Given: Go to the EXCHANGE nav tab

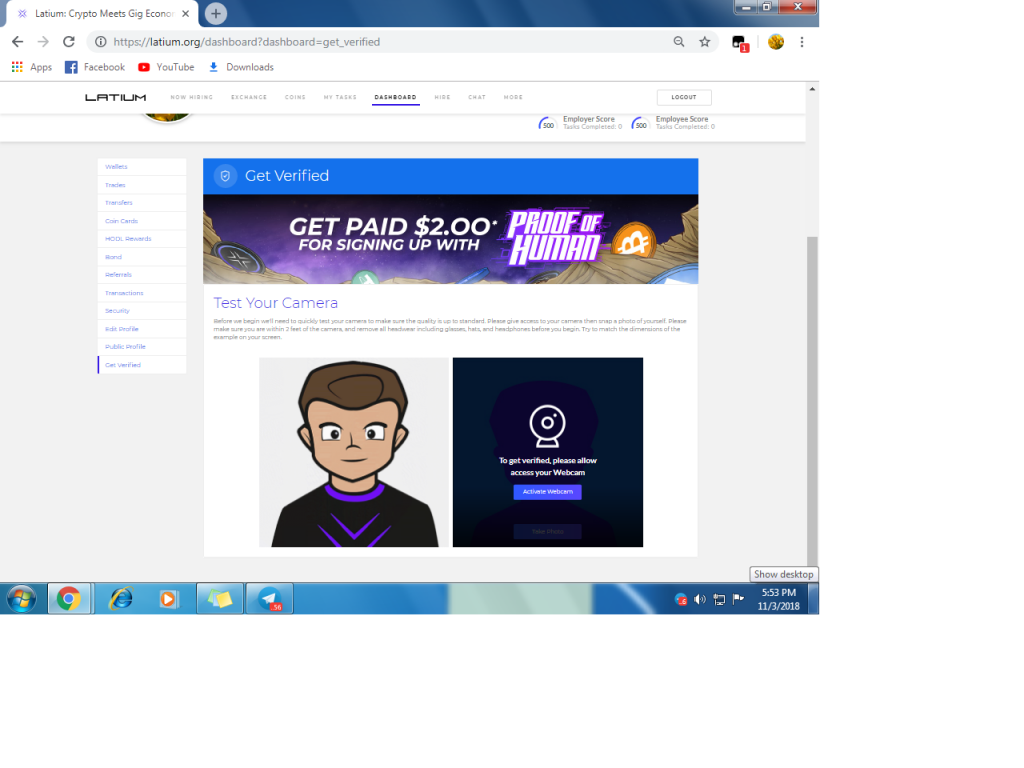Looking at the screenshot, I should coord(249,97).
